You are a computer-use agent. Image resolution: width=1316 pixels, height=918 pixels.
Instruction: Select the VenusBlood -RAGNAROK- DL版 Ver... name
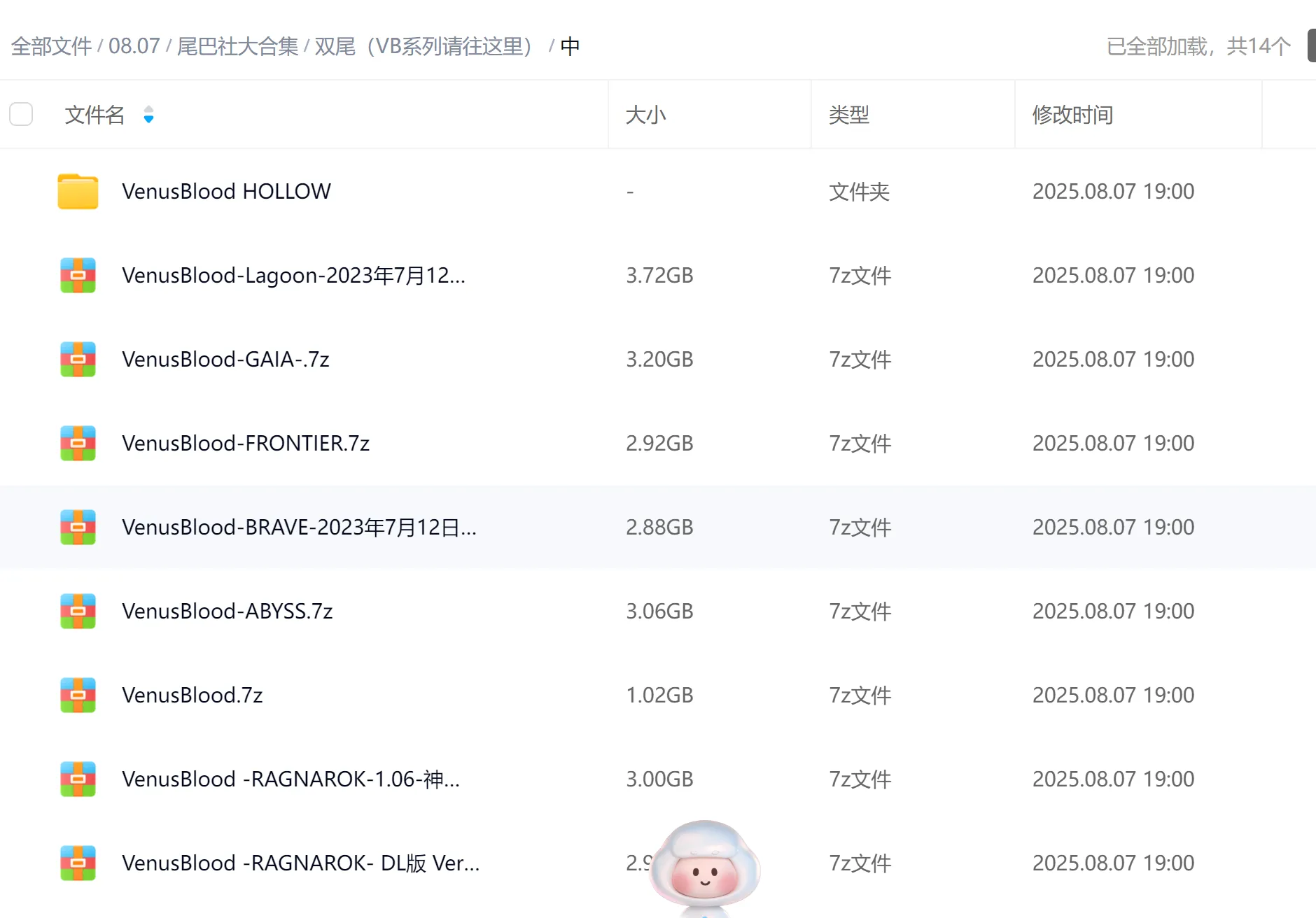pyautogui.click(x=301, y=863)
